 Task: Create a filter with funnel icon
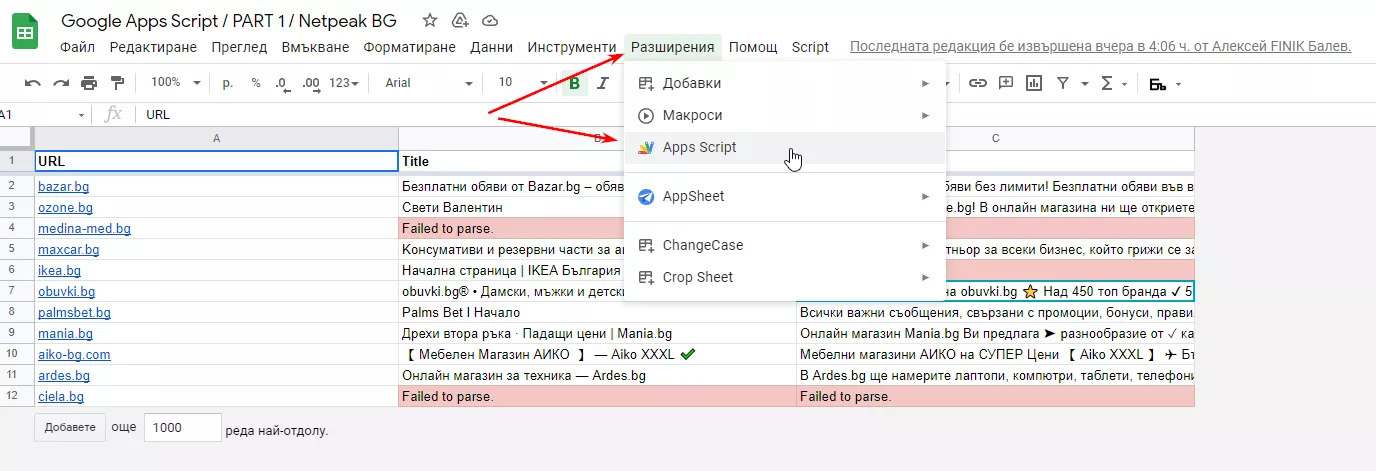[1063, 83]
